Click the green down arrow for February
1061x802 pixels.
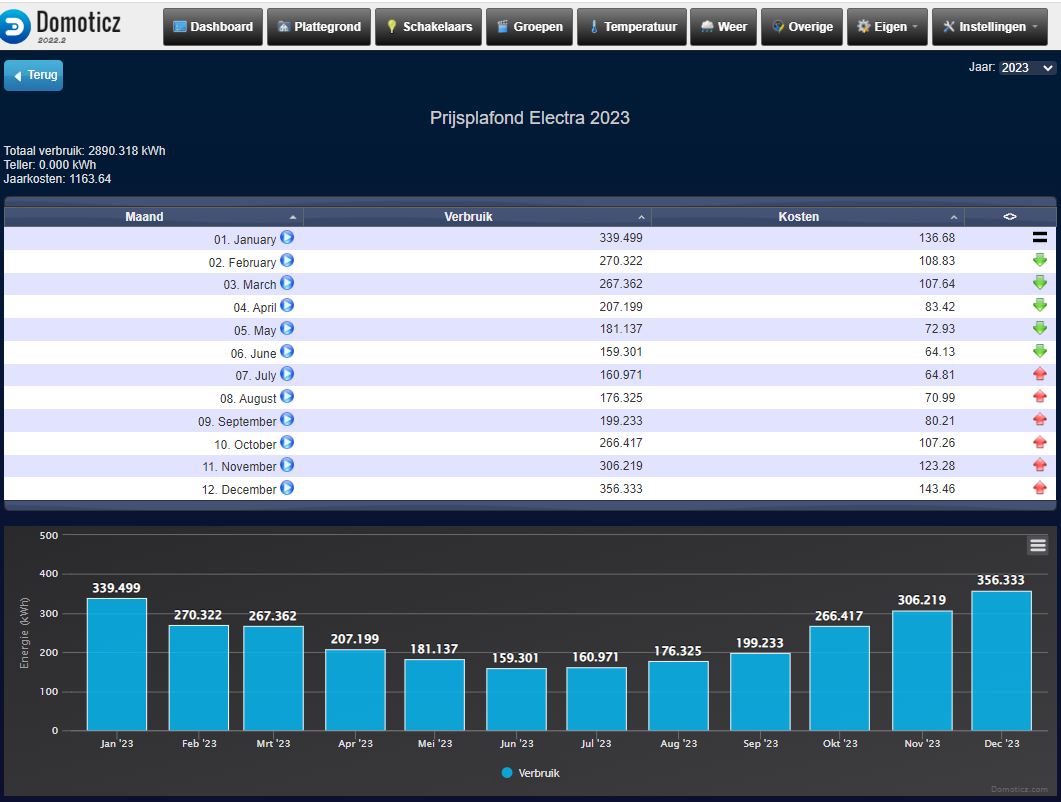1039,260
